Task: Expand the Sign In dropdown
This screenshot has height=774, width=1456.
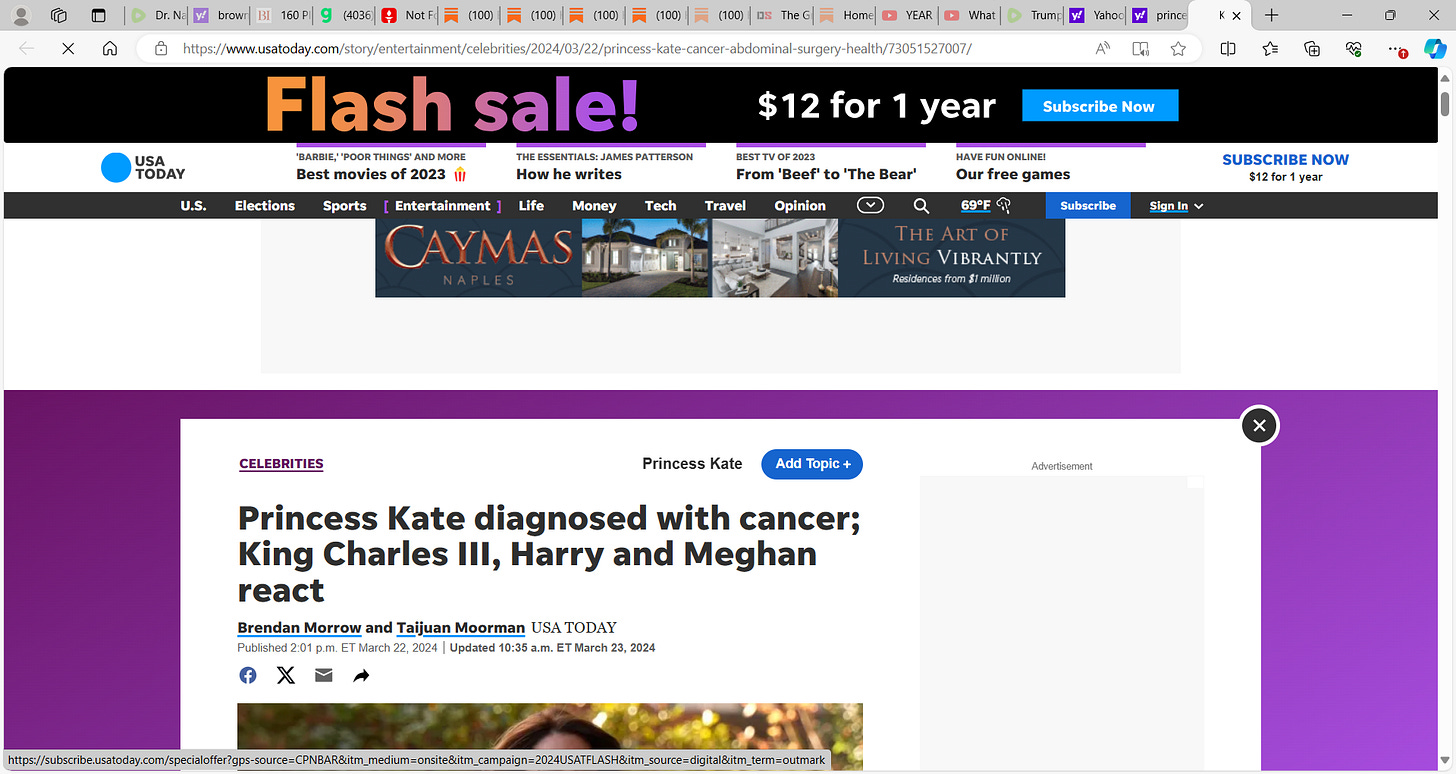Action: pyautogui.click(x=1176, y=206)
